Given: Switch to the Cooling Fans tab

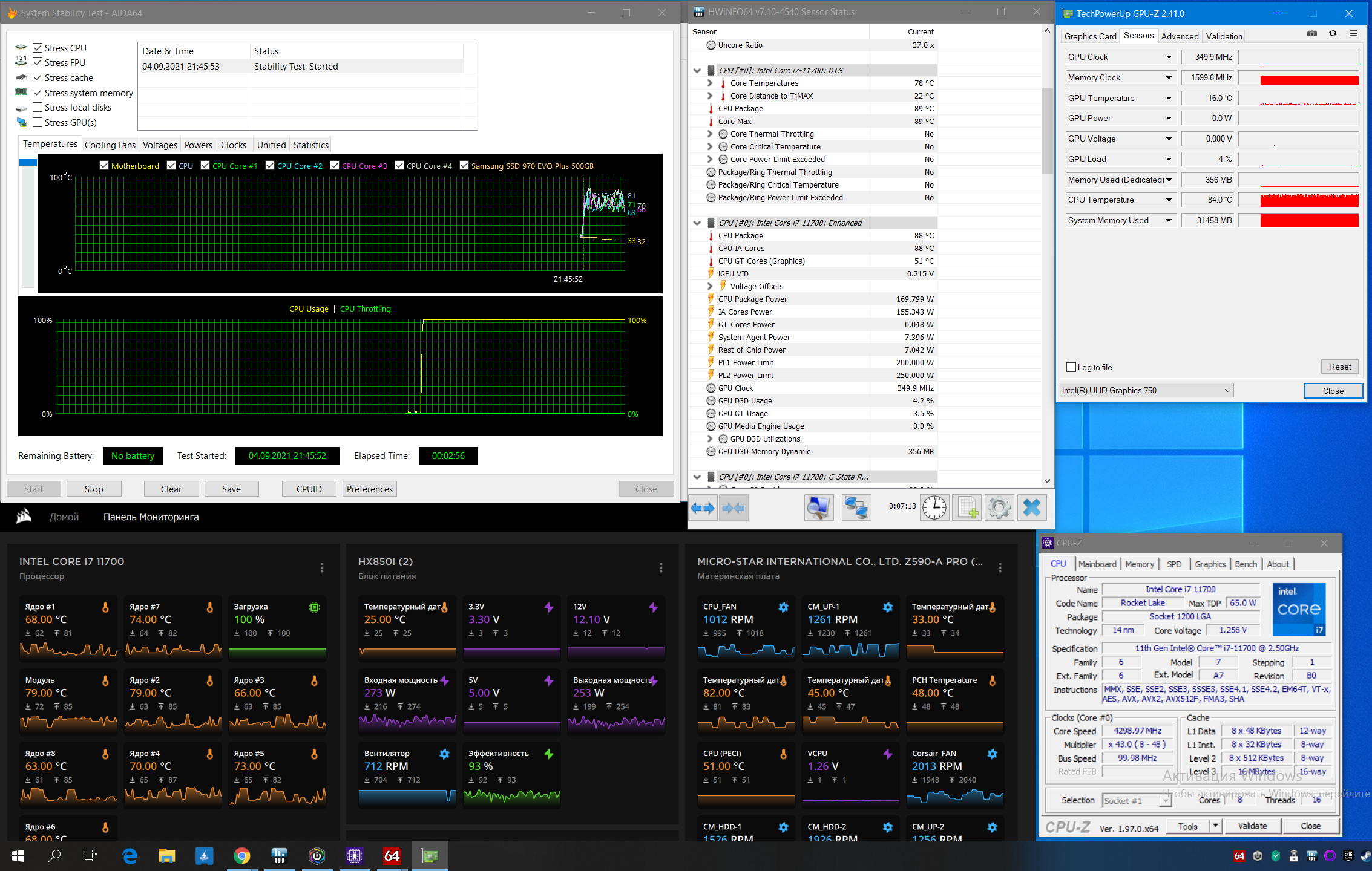Looking at the screenshot, I should pos(110,145).
